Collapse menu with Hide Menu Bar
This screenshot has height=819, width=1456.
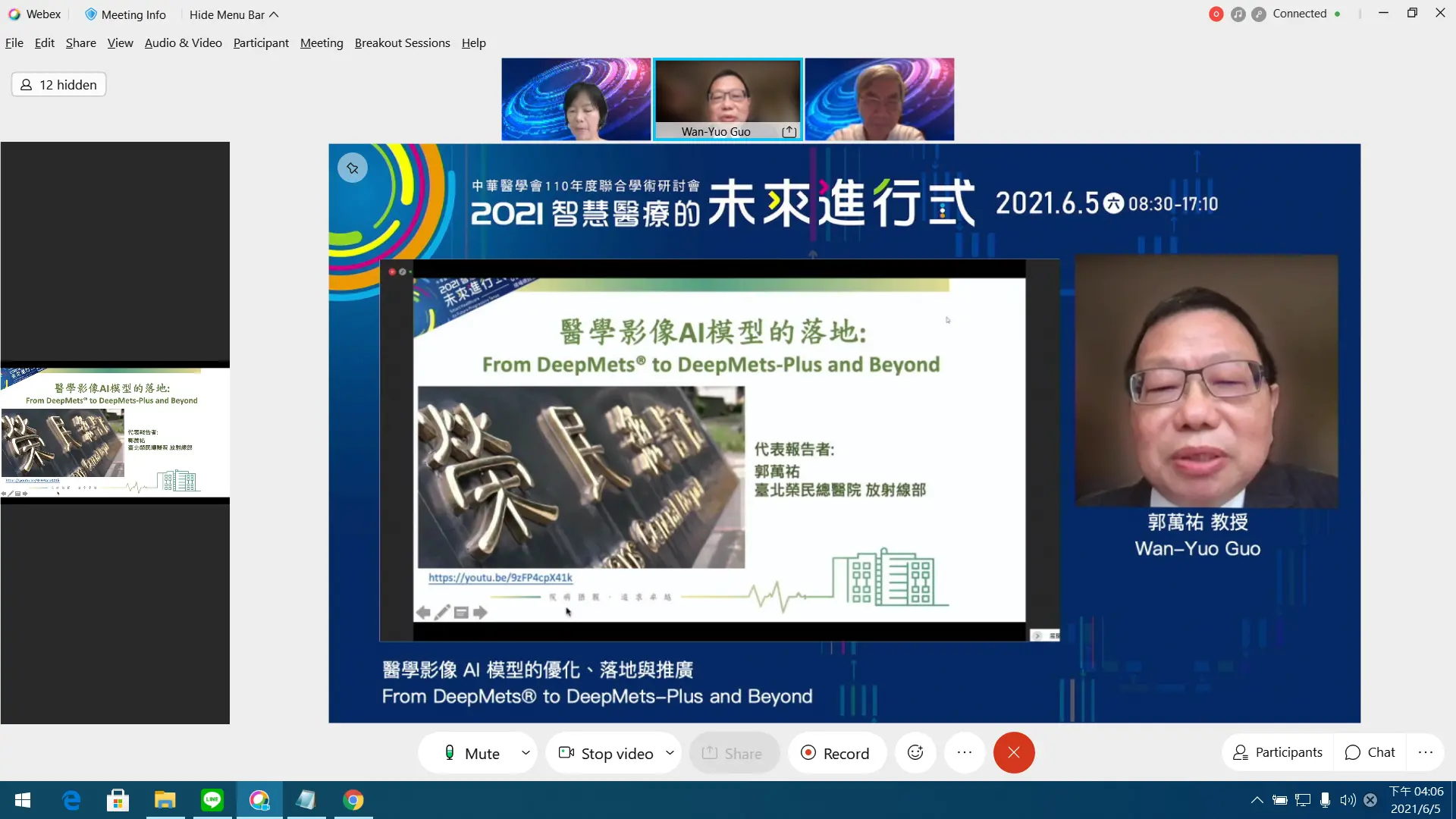(x=234, y=14)
